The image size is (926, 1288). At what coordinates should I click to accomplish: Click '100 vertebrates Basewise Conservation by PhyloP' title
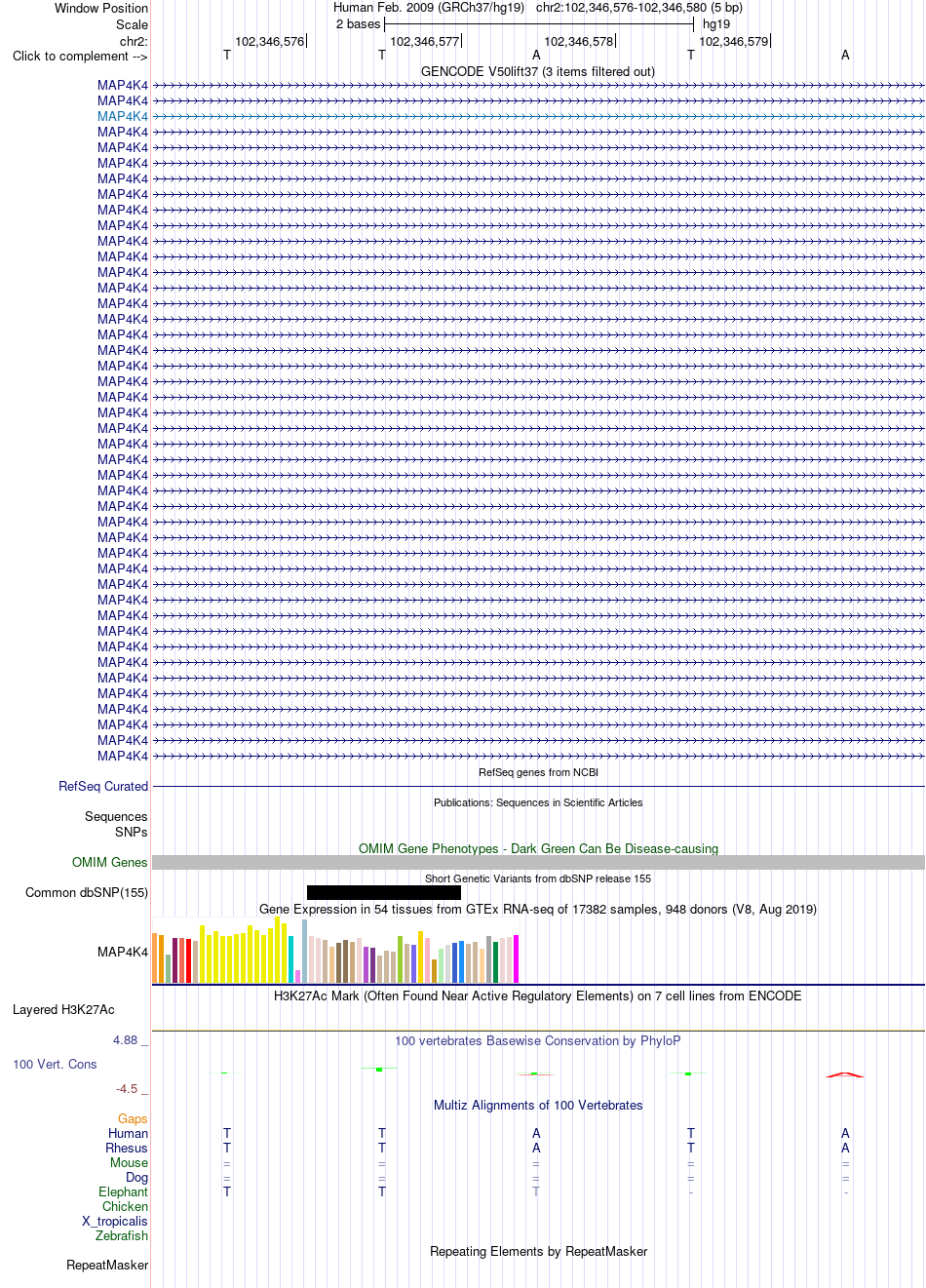(x=538, y=1040)
